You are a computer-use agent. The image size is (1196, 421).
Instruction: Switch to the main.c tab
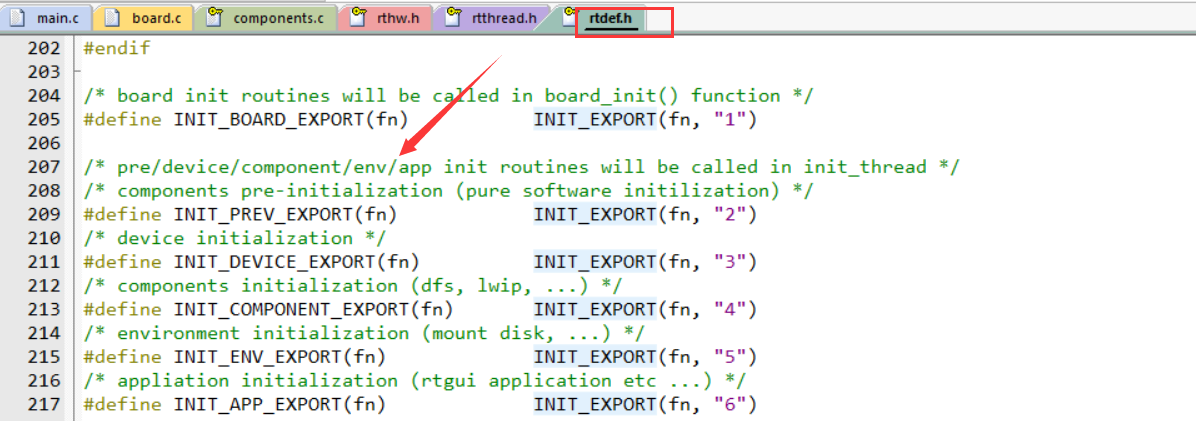(47, 17)
